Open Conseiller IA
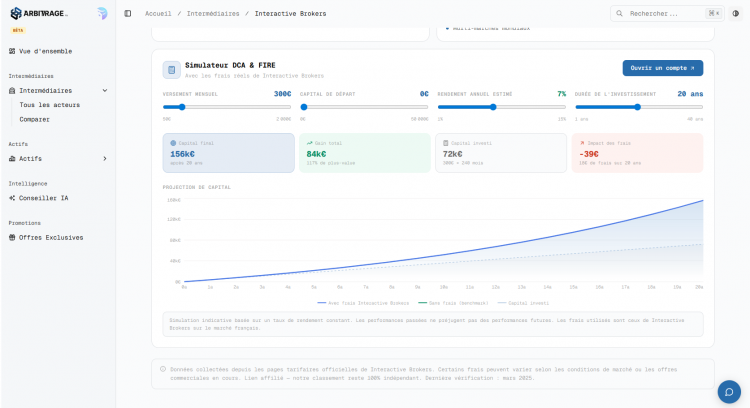 point(44,198)
